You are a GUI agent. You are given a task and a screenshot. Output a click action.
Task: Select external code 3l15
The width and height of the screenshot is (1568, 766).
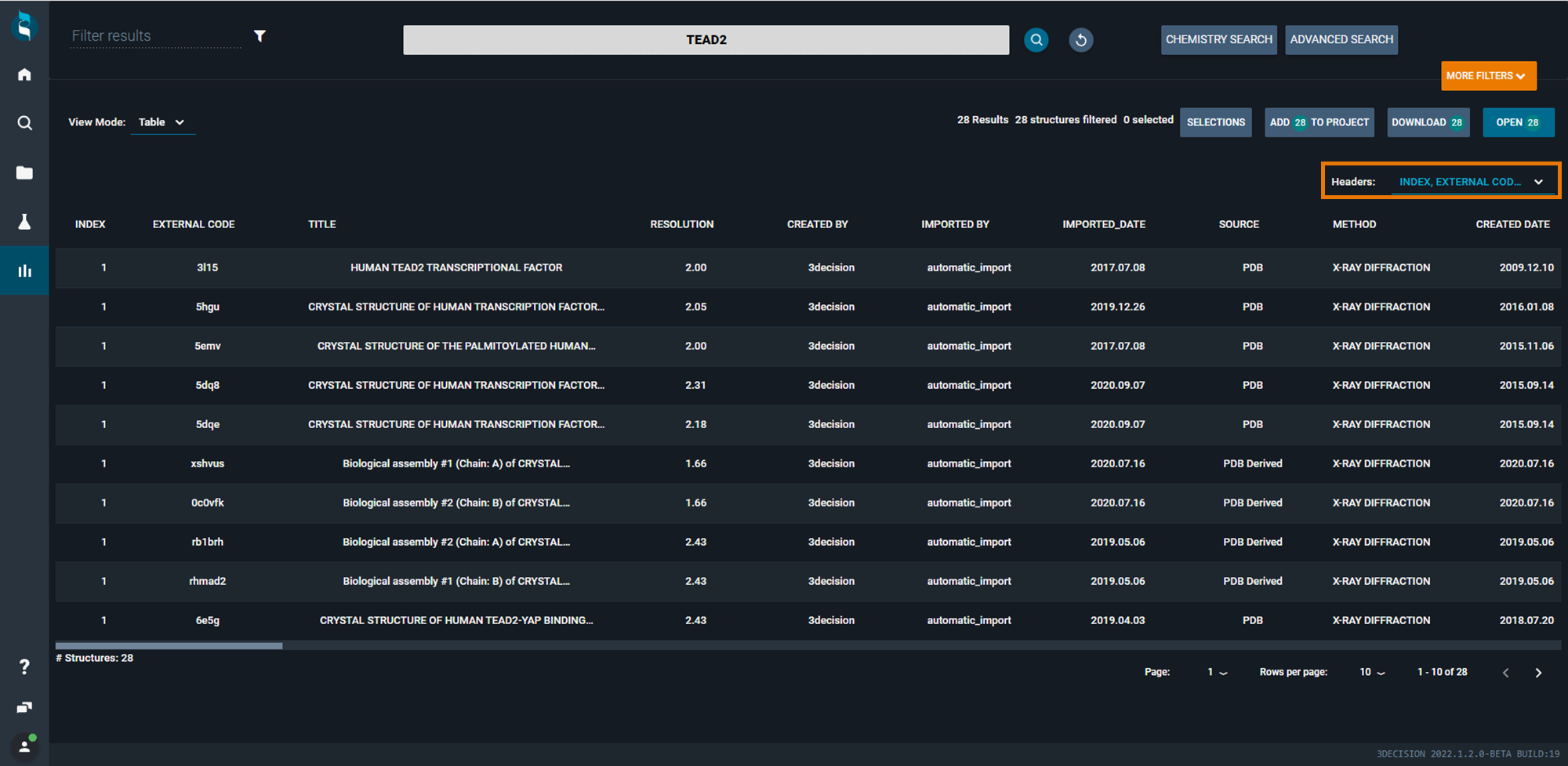coord(208,268)
